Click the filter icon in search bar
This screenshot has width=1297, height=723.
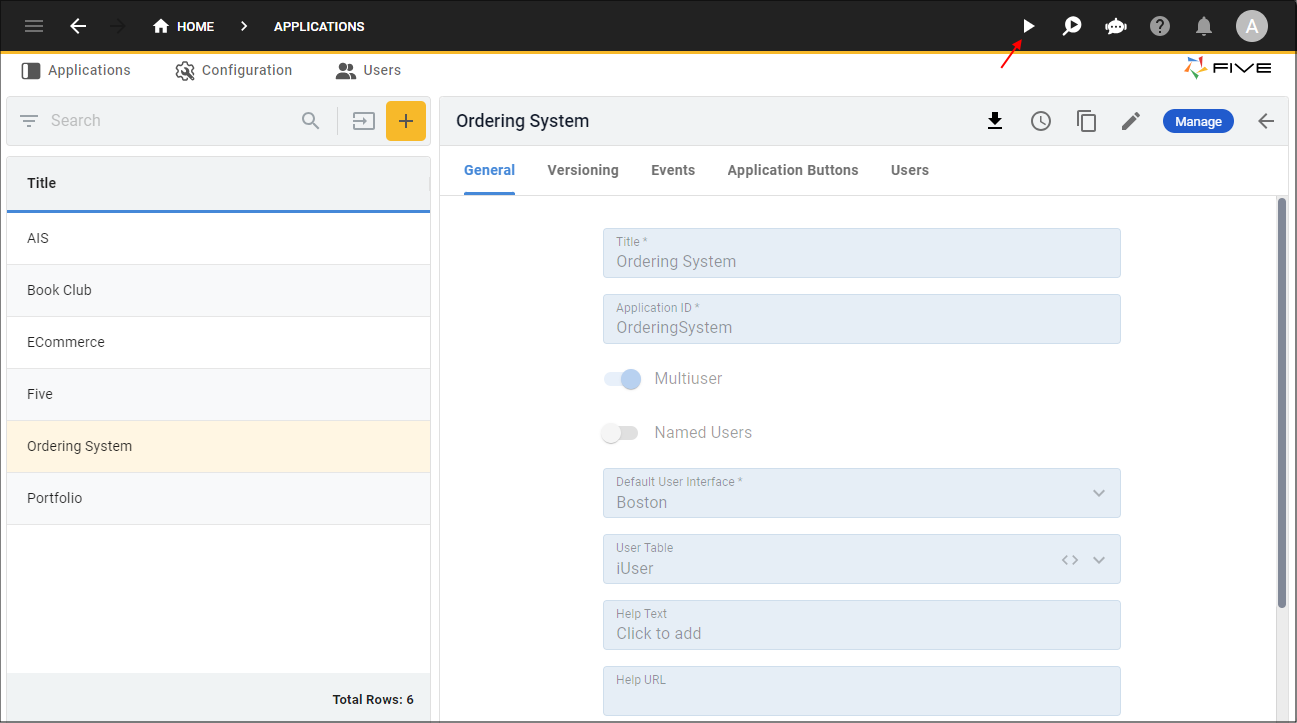pos(29,121)
